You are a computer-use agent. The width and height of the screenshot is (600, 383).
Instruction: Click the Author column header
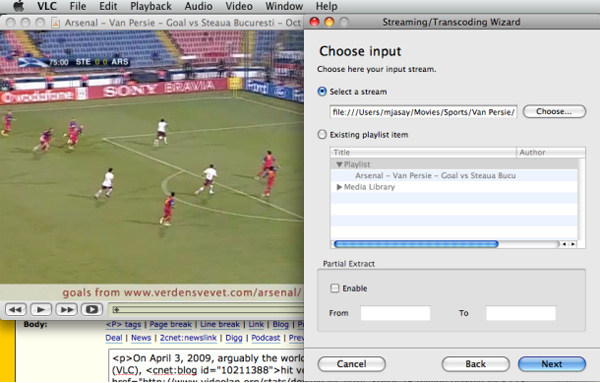551,152
